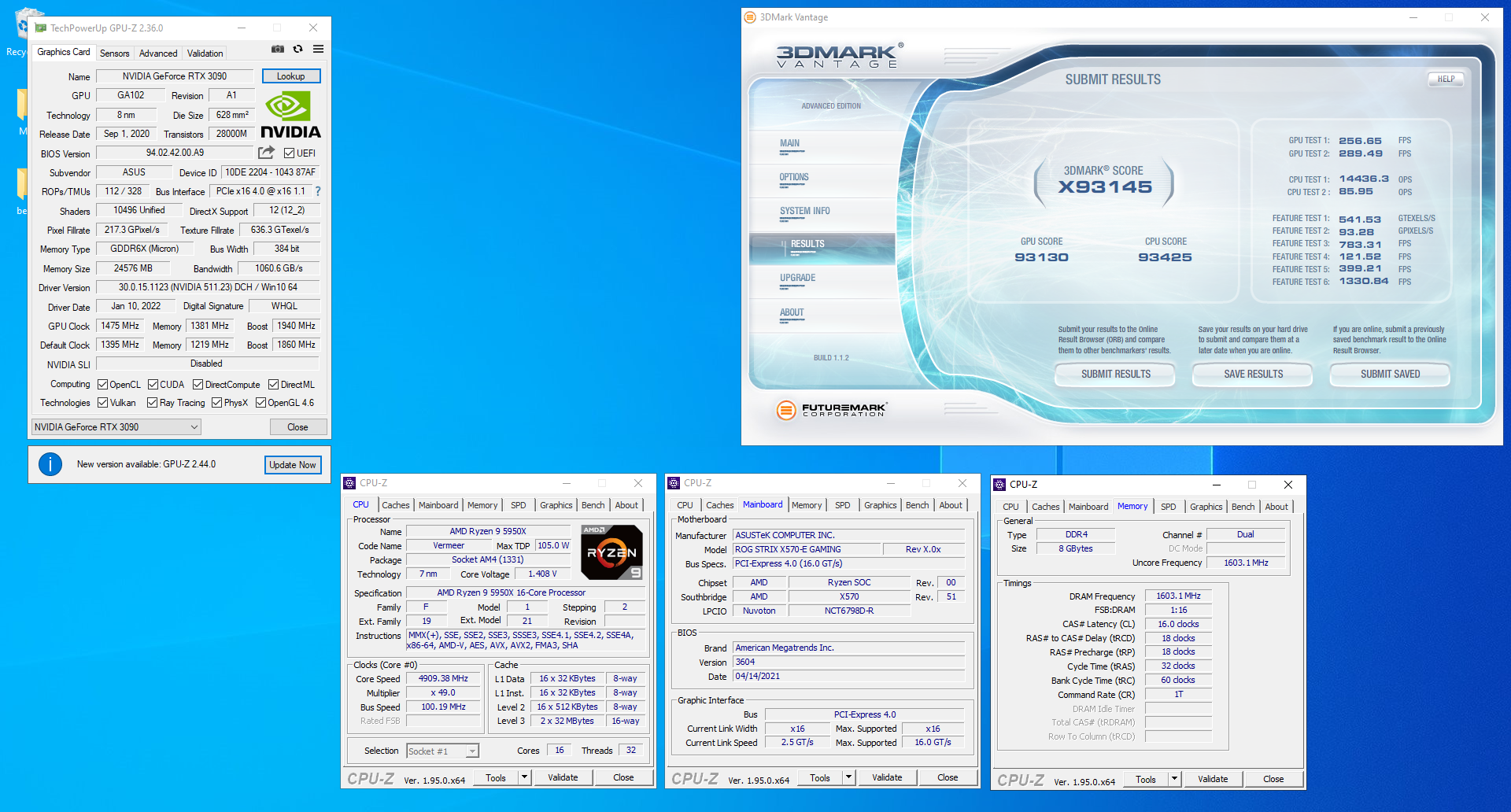Viewport: 1511px width, 812px height.
Task: Click the Futuremark logo icon
Action: [785, 410]
